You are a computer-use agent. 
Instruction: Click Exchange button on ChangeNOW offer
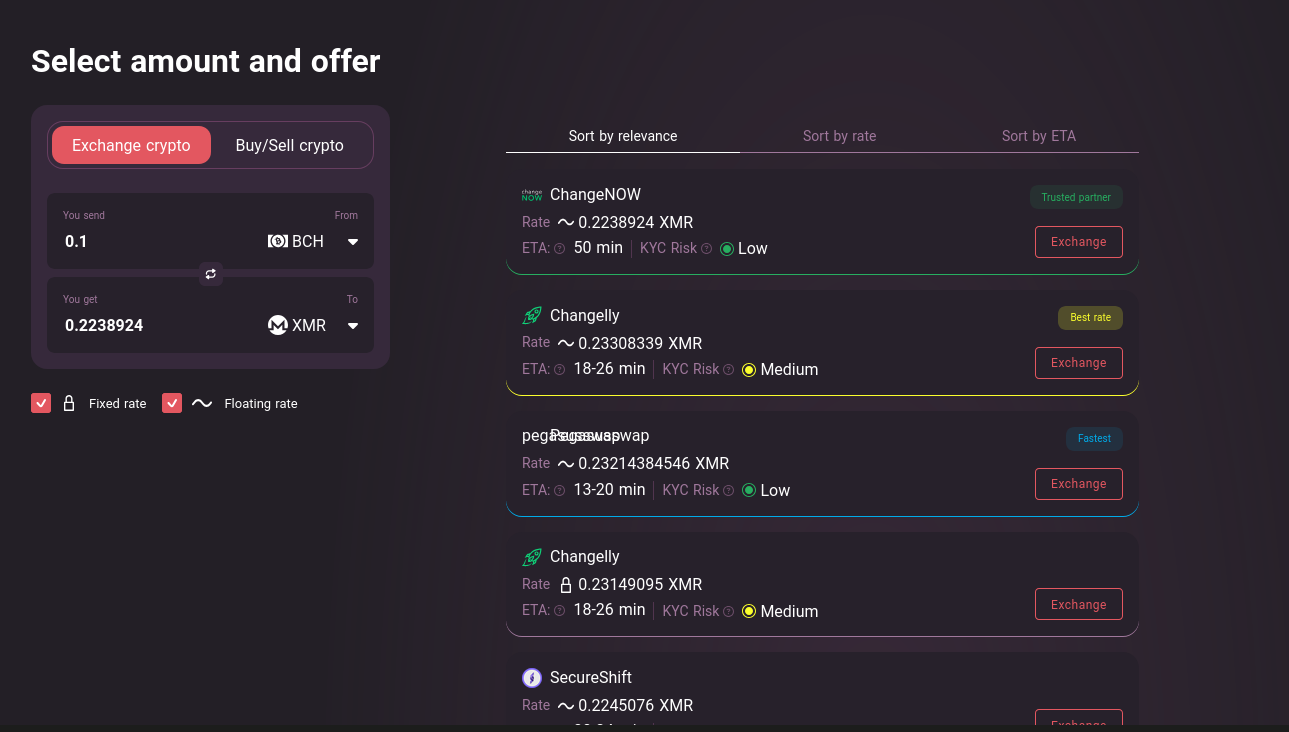(x=1078, y=242)
